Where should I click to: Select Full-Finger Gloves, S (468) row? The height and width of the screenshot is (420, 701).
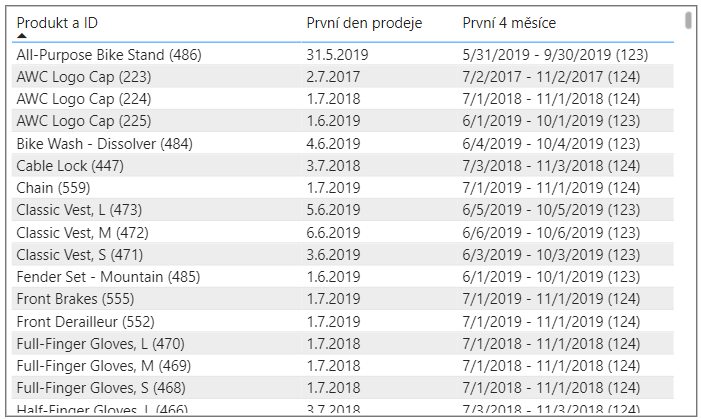click(x=343, y=387)
